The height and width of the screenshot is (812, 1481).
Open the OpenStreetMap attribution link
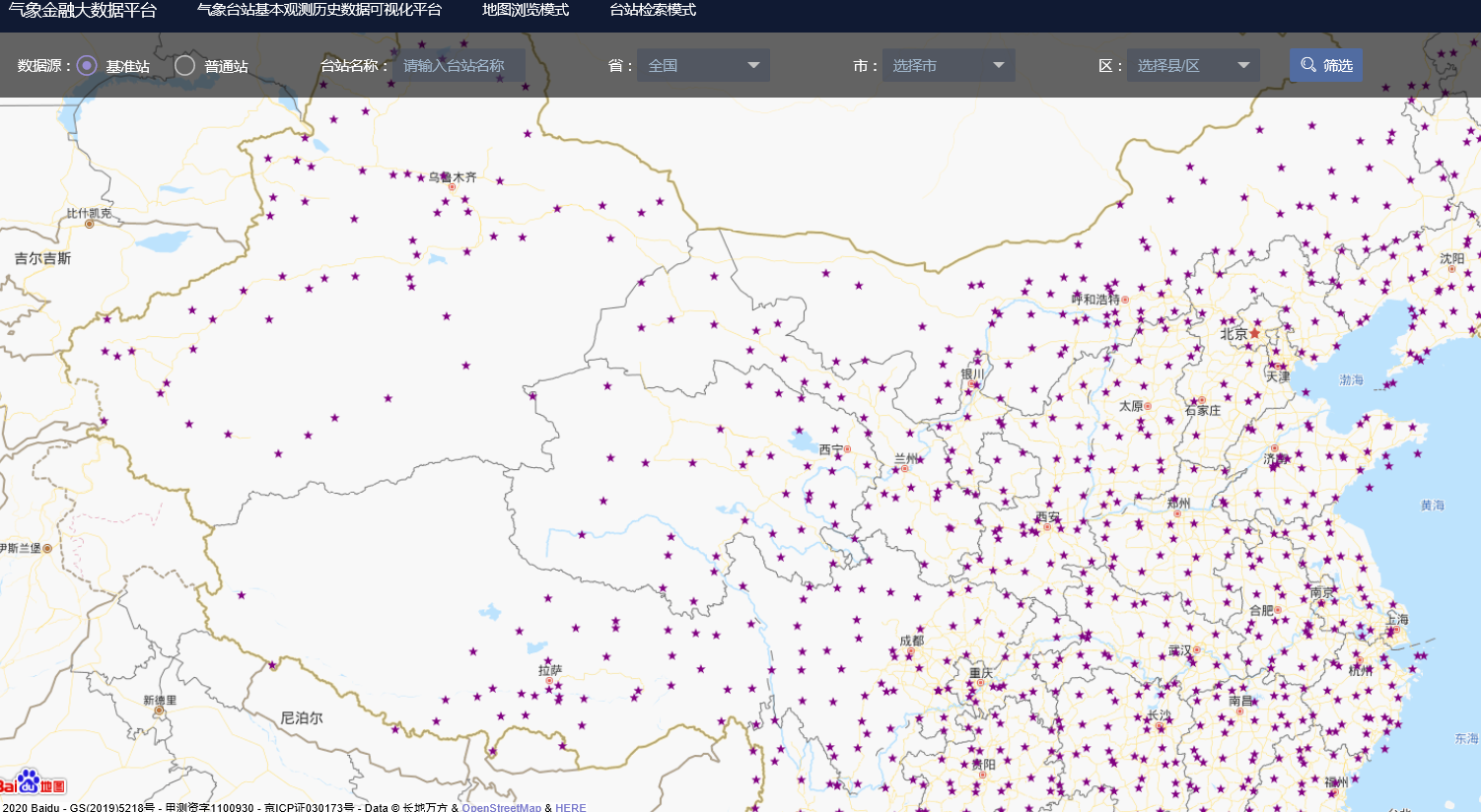(x=501, y=807)
